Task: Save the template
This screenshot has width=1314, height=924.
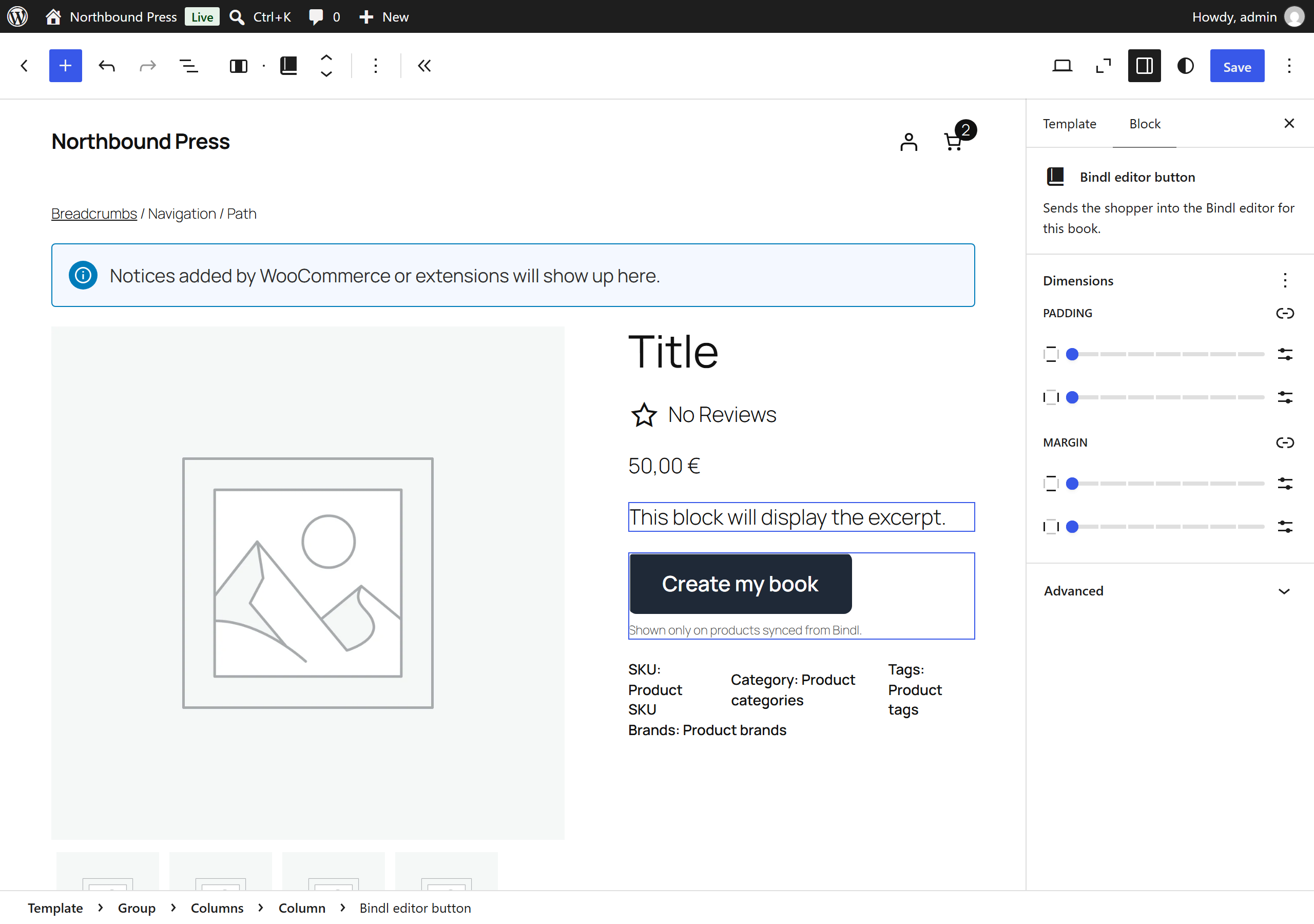Action: point(1236,66)
